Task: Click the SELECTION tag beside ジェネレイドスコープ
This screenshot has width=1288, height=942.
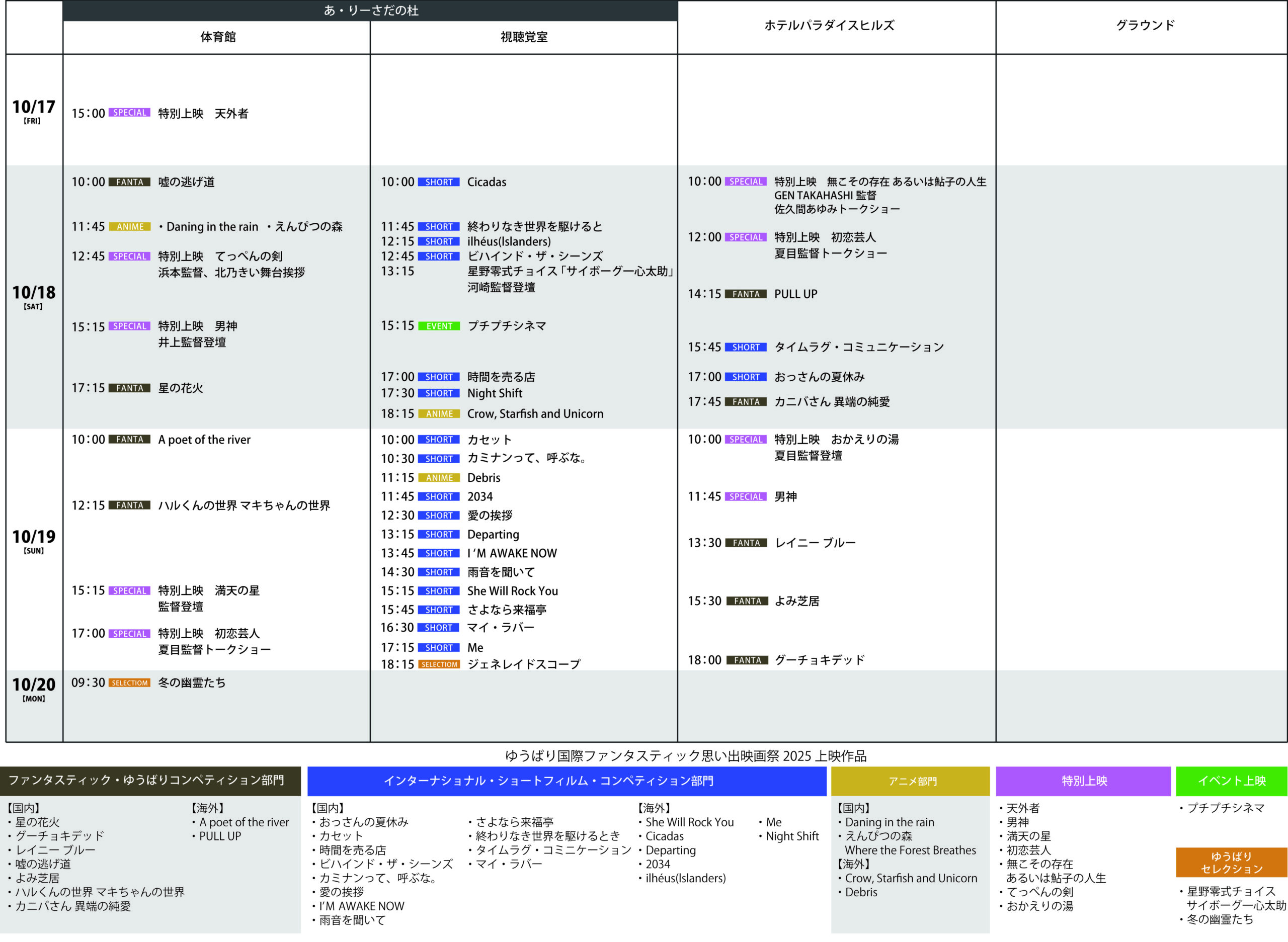Action: [x=439, y=665]
